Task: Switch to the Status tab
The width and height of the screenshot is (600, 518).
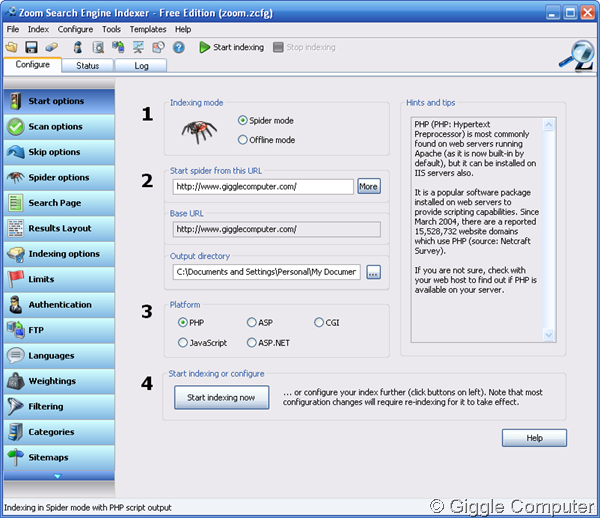Action: click(88, 66)
